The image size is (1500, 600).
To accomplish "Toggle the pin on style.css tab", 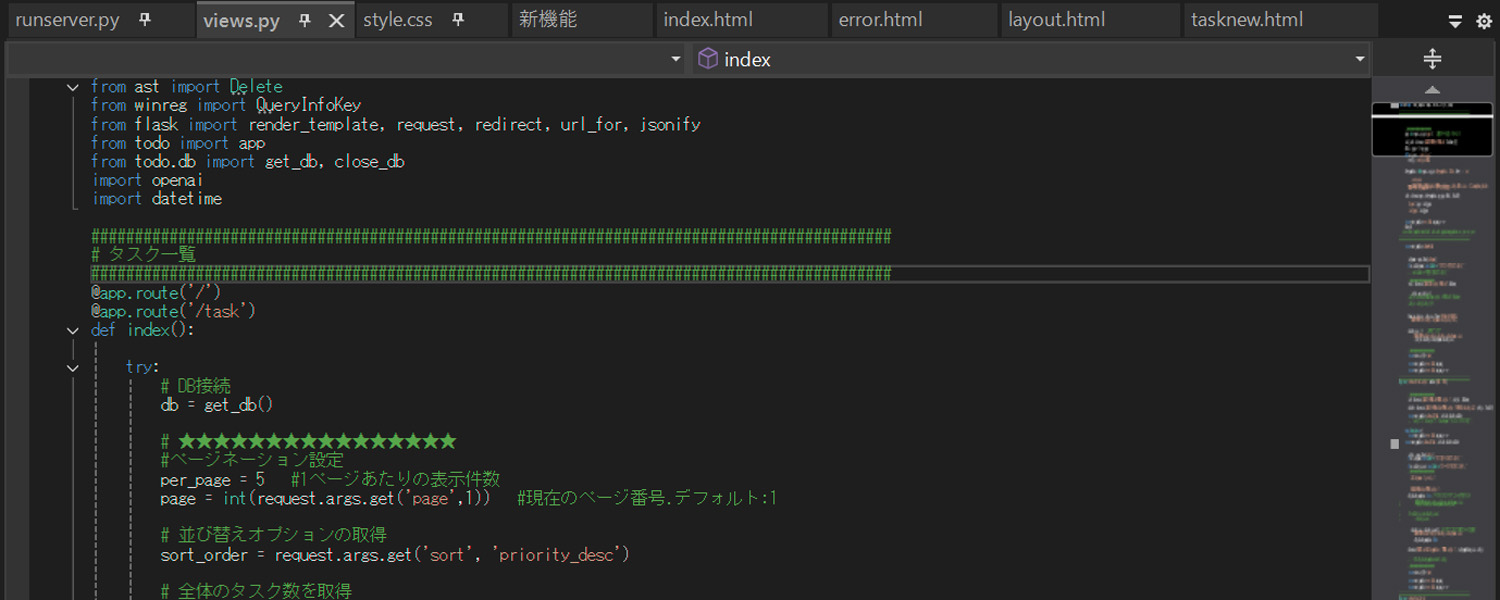I will 458,20.
